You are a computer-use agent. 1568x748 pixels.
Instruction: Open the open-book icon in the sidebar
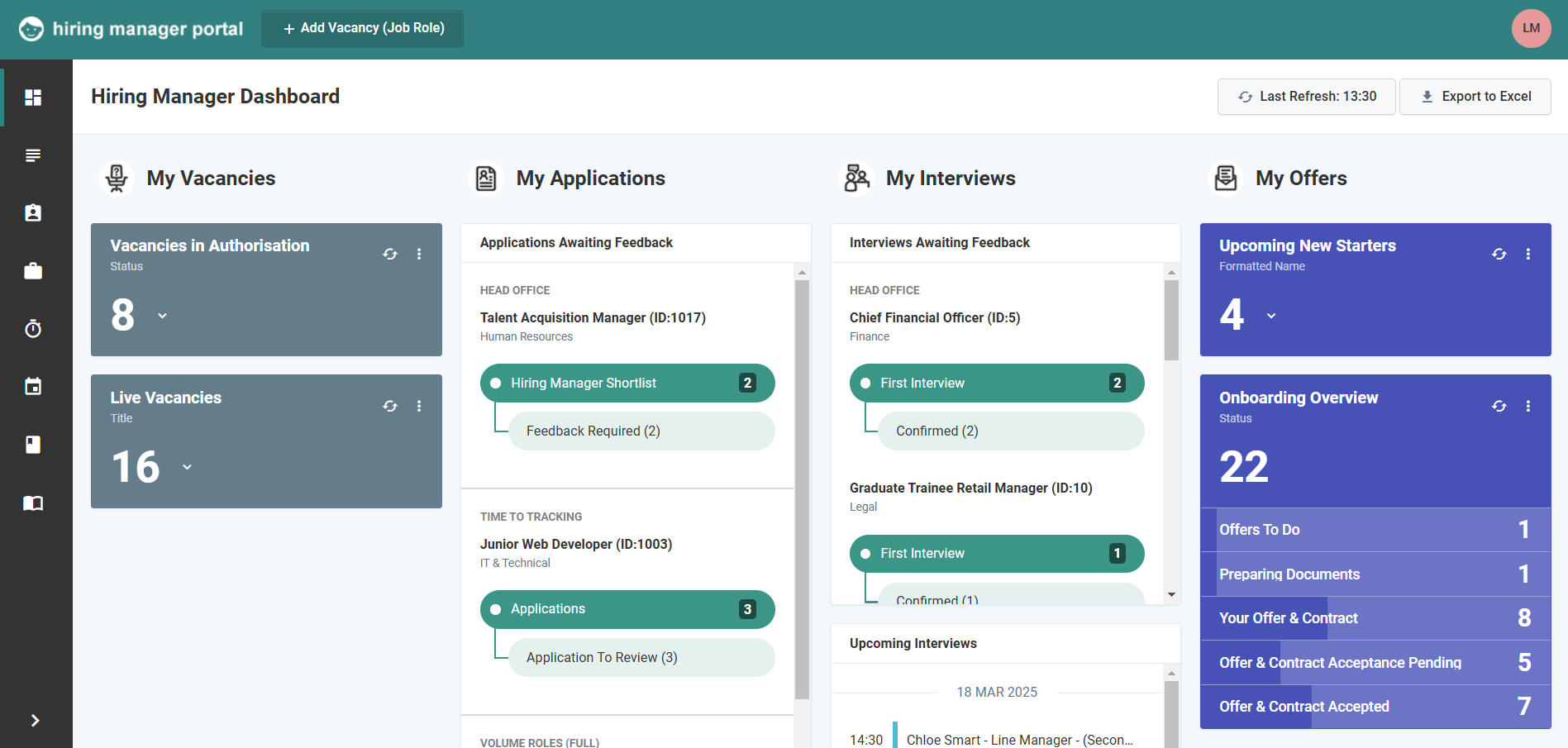click(x=33, y=503)
